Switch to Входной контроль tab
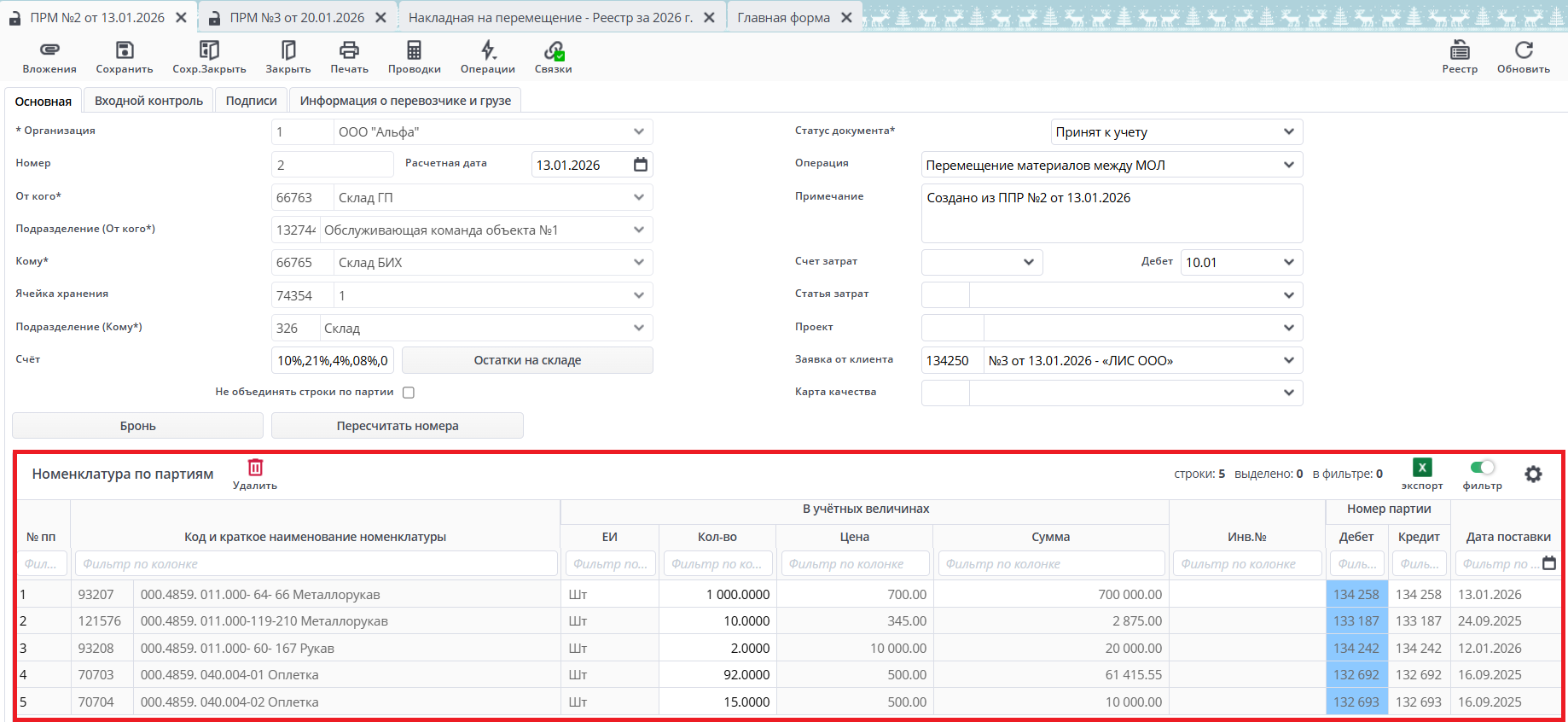 click(148, 101)
